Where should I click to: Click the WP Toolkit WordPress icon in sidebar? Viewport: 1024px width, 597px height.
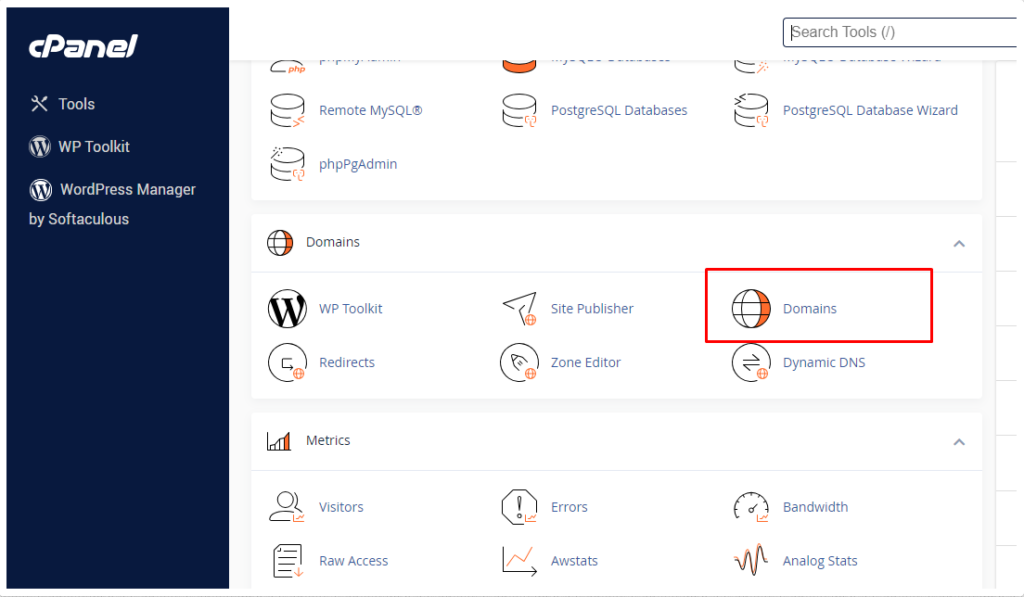coord(40,146)
